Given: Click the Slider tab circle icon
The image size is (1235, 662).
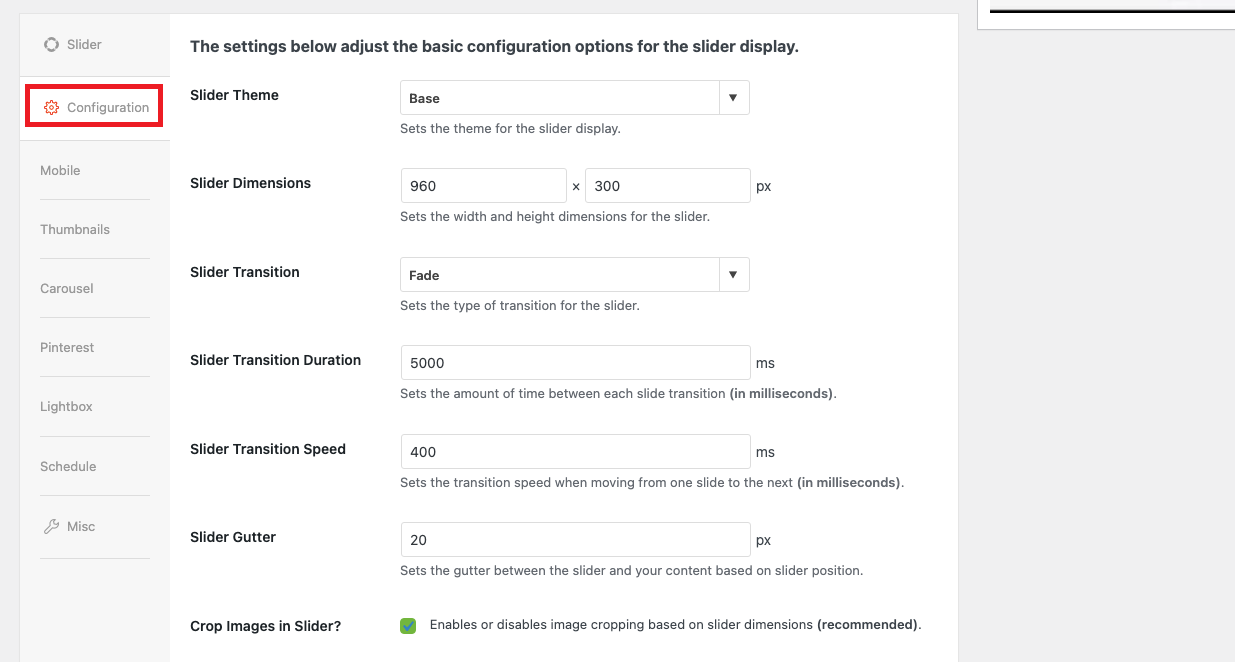Looking at the screenshot, I should pos(51,44).
